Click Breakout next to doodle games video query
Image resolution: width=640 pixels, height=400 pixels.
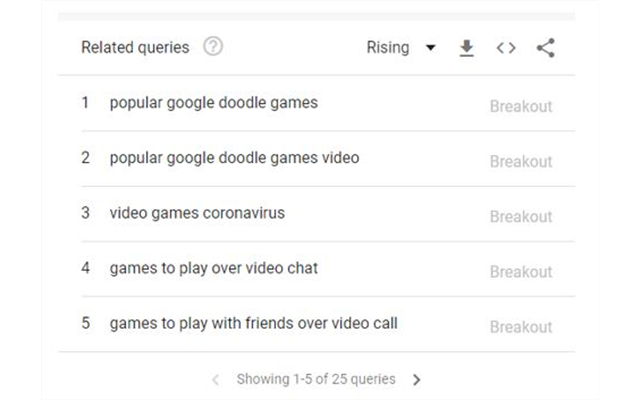(x=520, y=162)
